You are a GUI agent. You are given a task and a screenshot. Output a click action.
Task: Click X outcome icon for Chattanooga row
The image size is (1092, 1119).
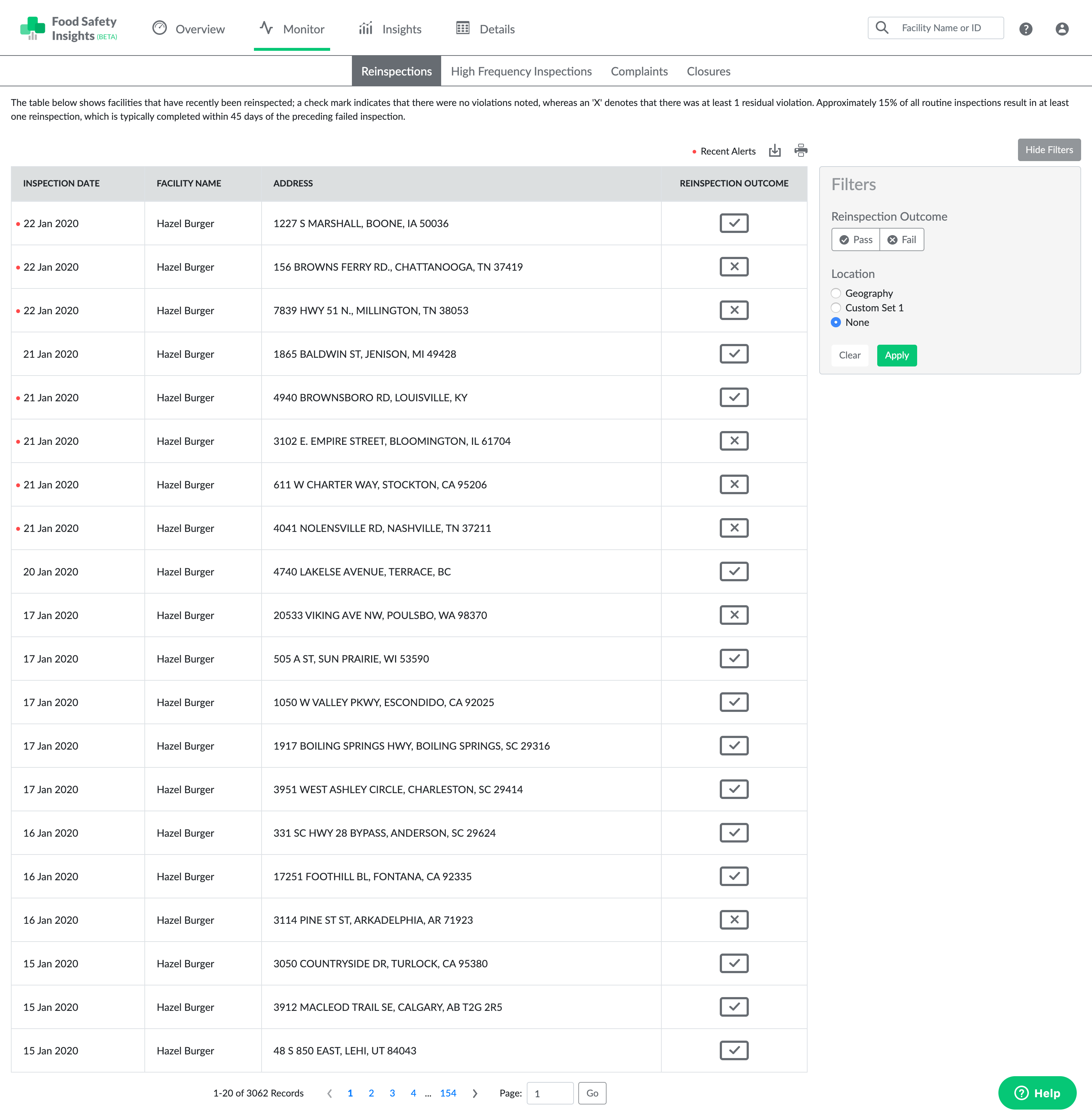[x=734, y=267]
